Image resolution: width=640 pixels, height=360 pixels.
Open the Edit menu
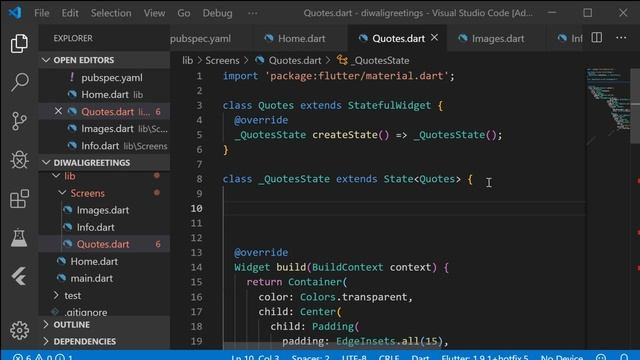(x=70, y=13)
